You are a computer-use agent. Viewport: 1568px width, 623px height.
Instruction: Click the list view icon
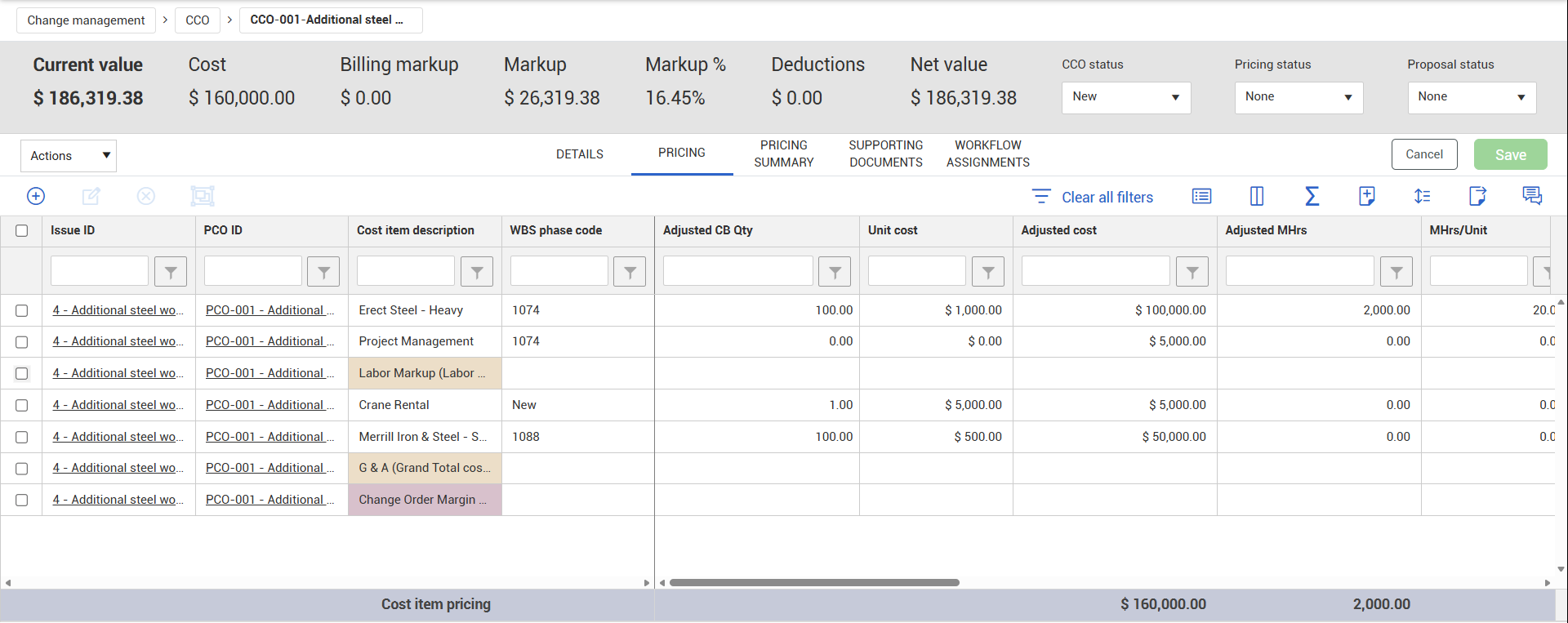tap(1201, 196)
